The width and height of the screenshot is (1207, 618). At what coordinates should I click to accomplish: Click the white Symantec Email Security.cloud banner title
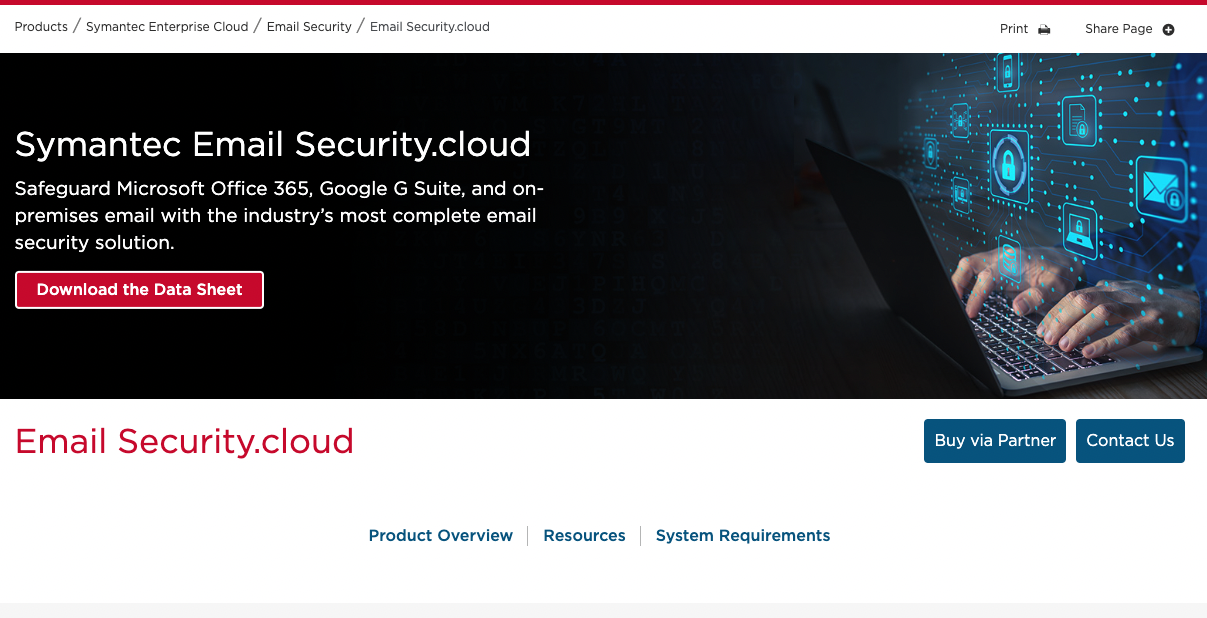(273, 145)
